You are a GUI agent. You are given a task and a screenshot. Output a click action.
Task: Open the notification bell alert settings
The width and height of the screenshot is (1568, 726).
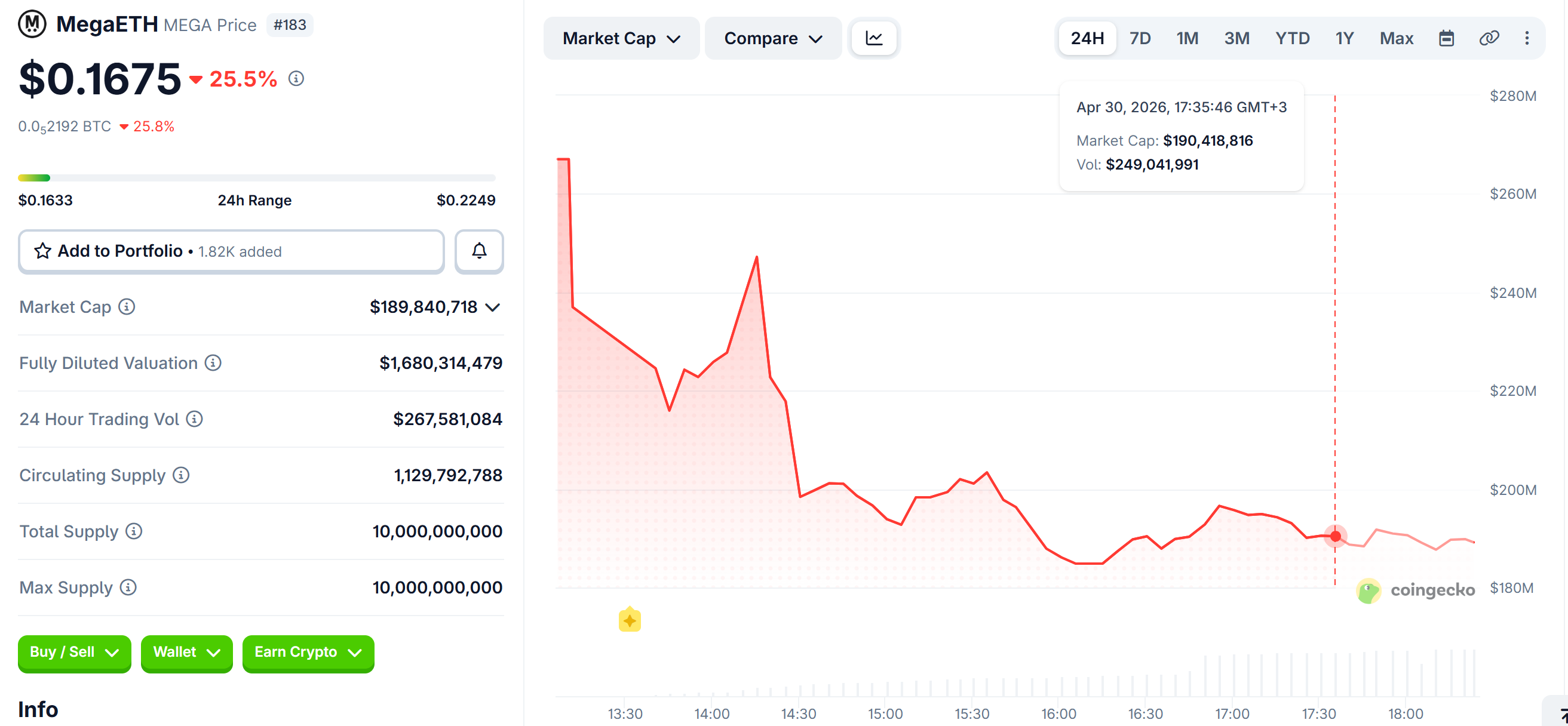(478, 251)
